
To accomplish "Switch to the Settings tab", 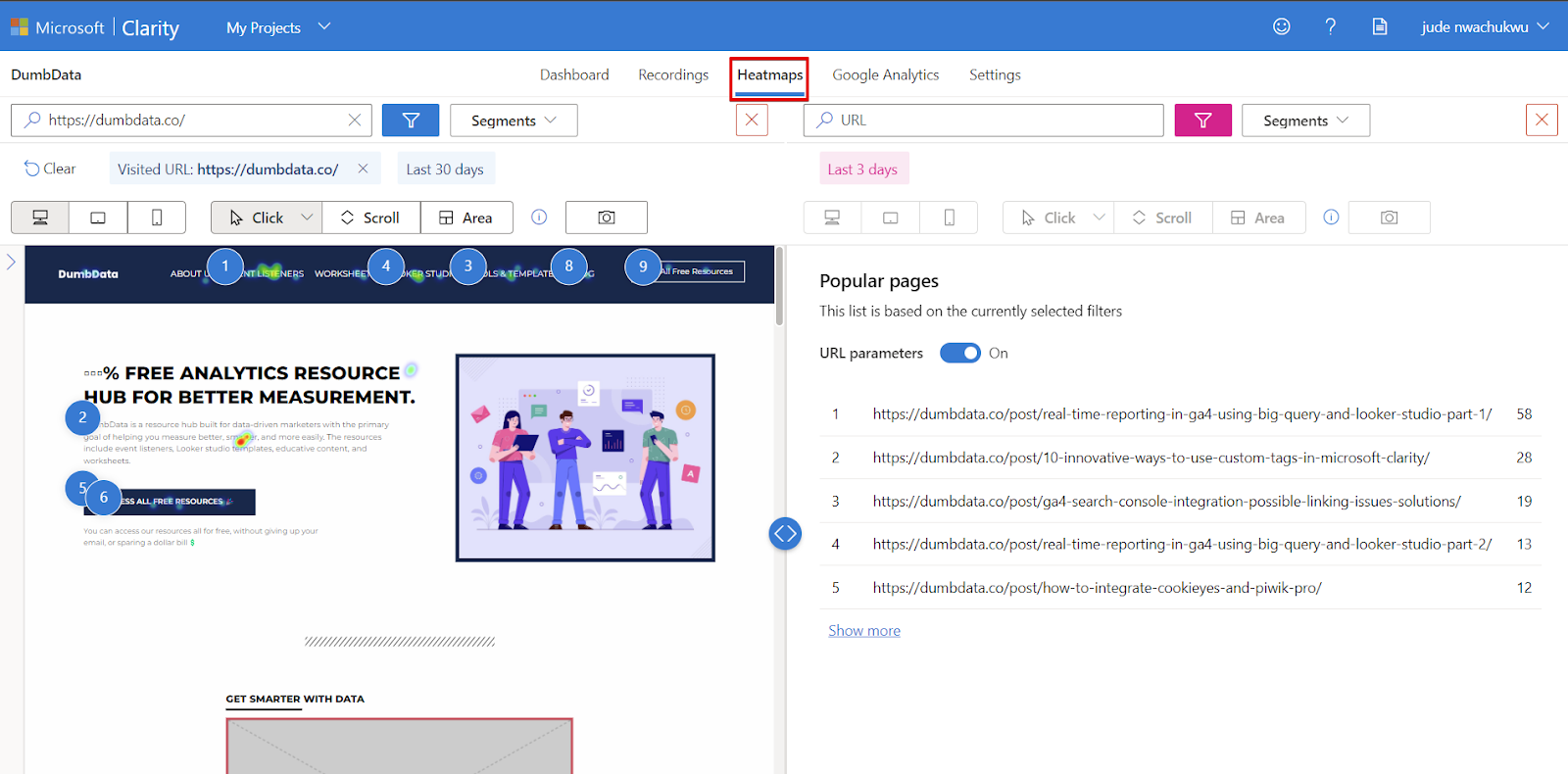I will click(995, 74).
